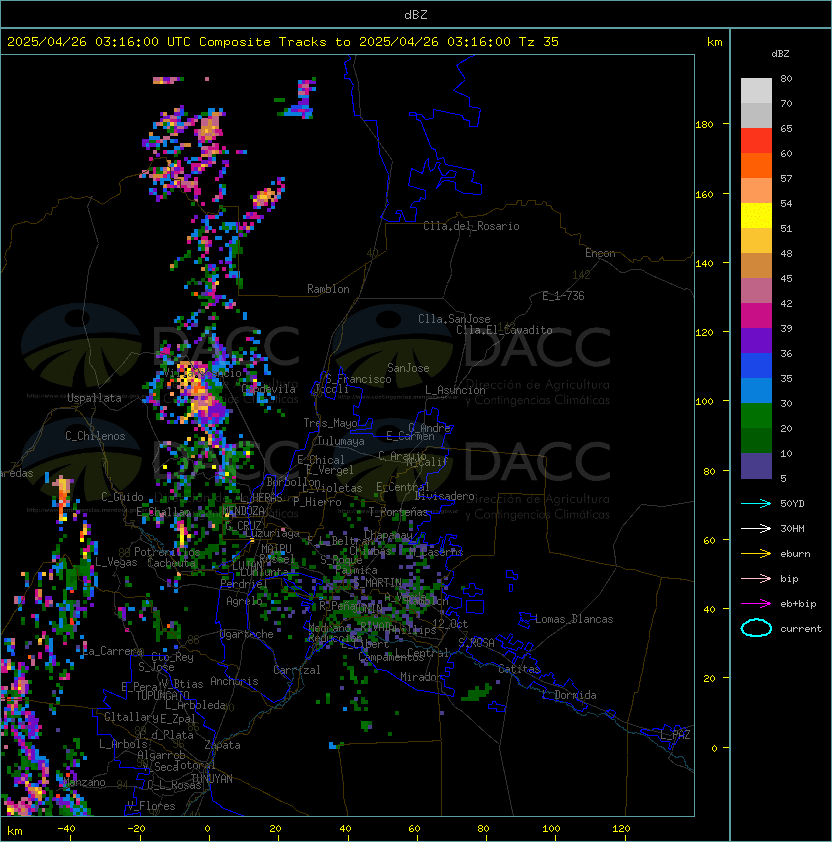Image resolution: width=832 pixels, height=842 pixels.
Task: Click the 'Encon' place label
Action: point(600,253)
